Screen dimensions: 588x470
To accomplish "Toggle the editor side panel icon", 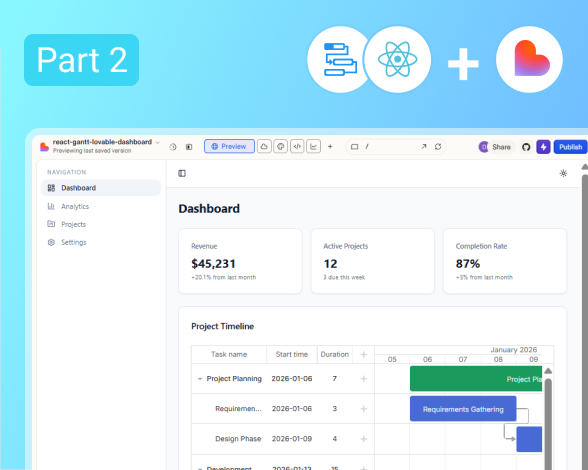I will (189, 147).
